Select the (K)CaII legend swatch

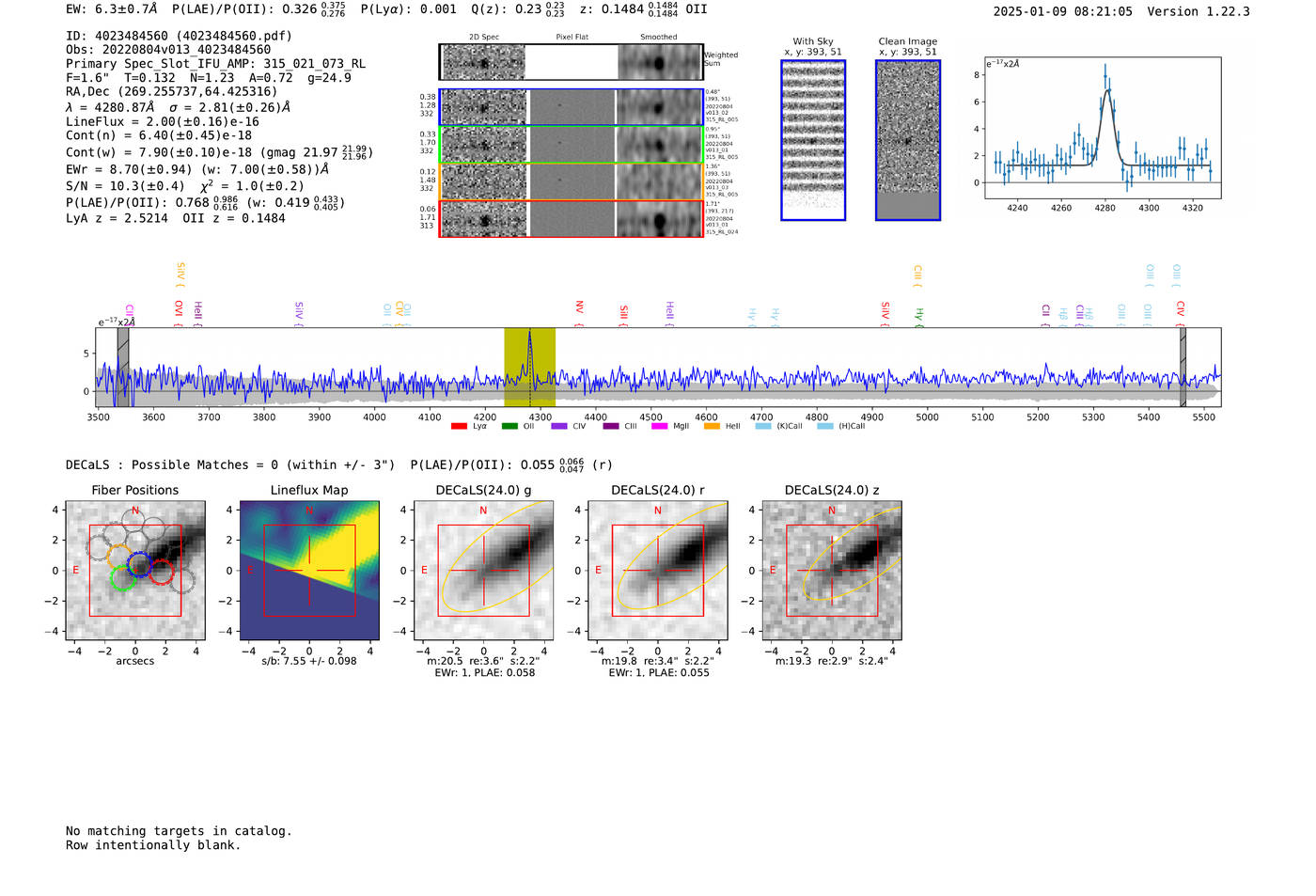pyautogui.click(x=763, y=426)
